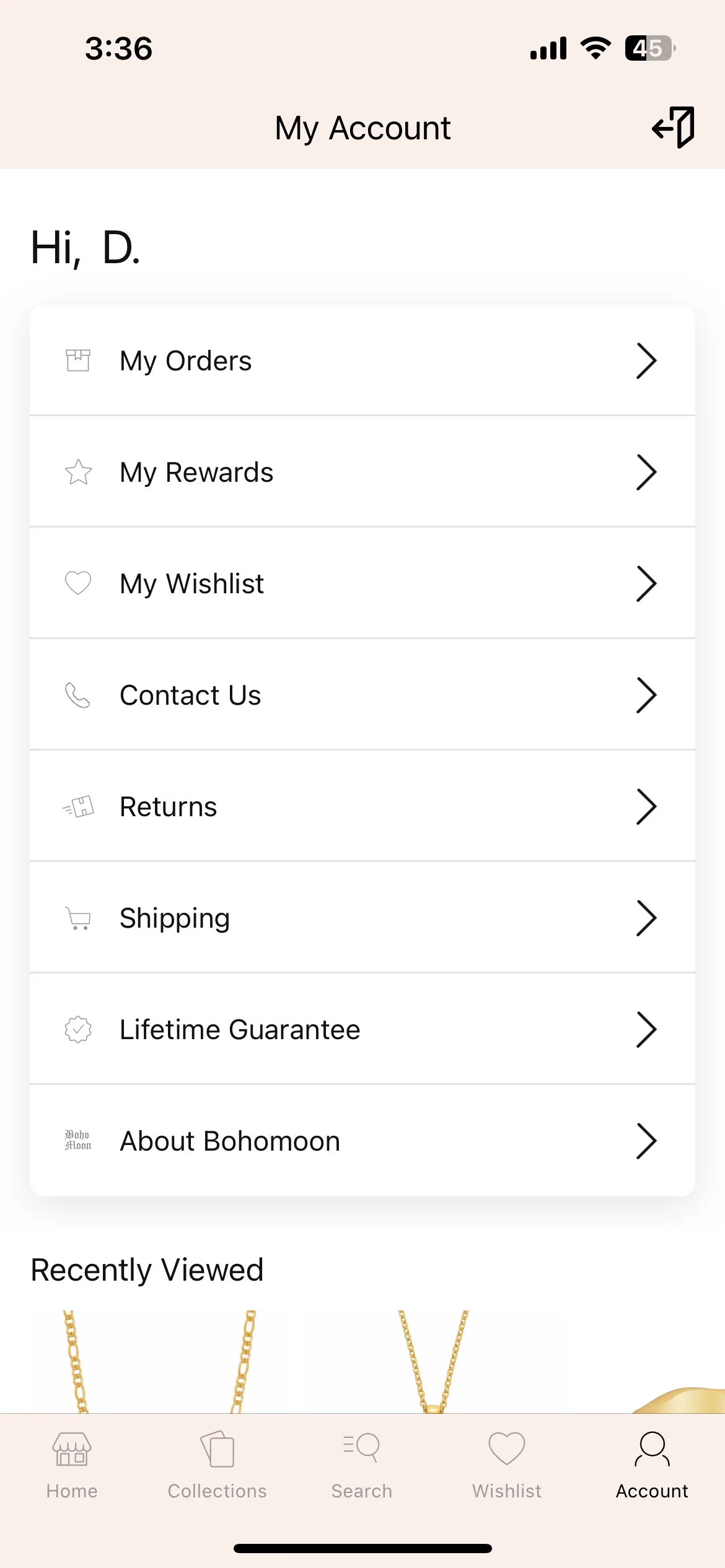This screenshot has height=1568, width=725.
Task: Open Returns via its right chevron
Action: click(646, 806)
